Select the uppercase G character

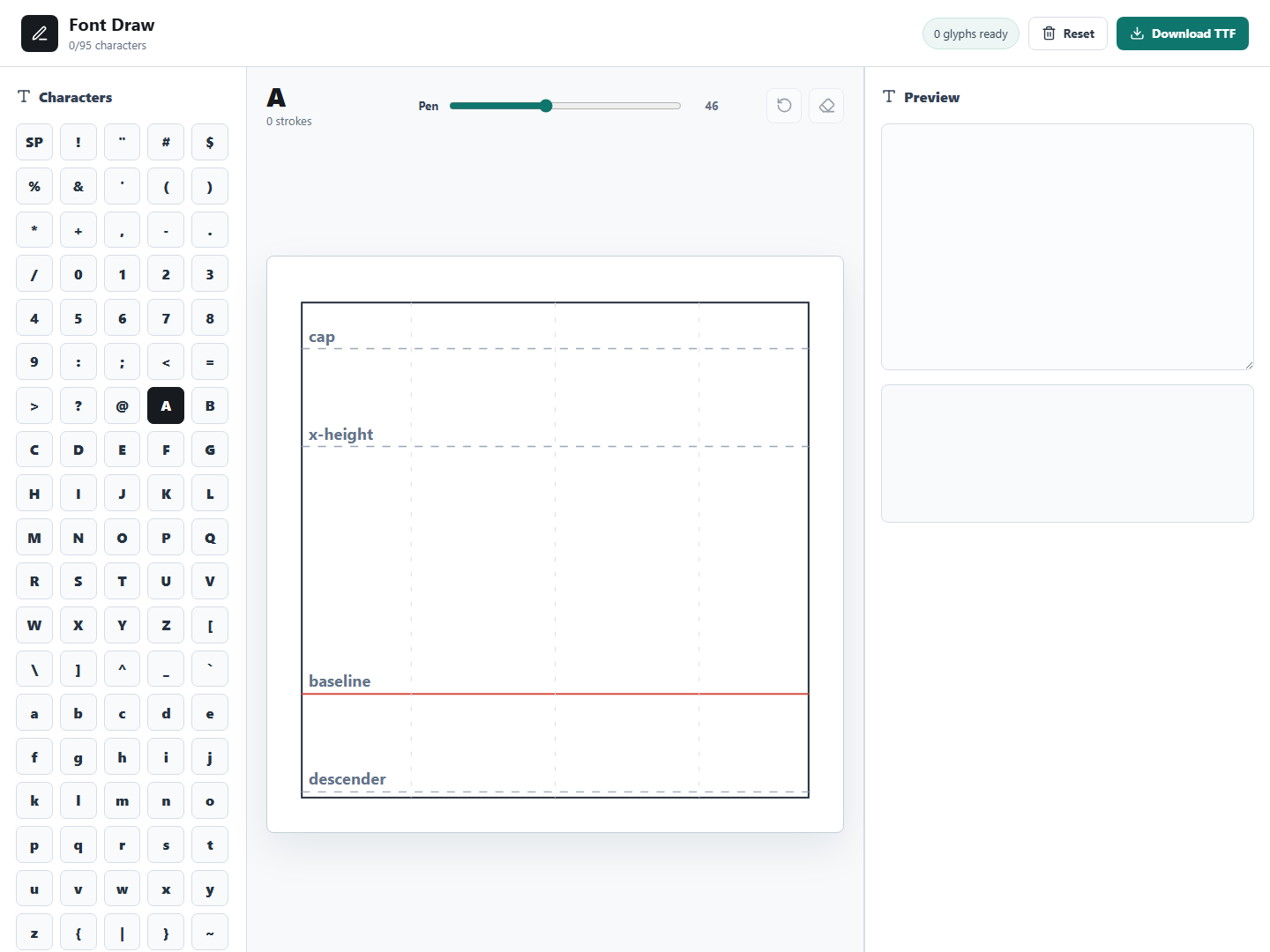(x=210, y=450)
